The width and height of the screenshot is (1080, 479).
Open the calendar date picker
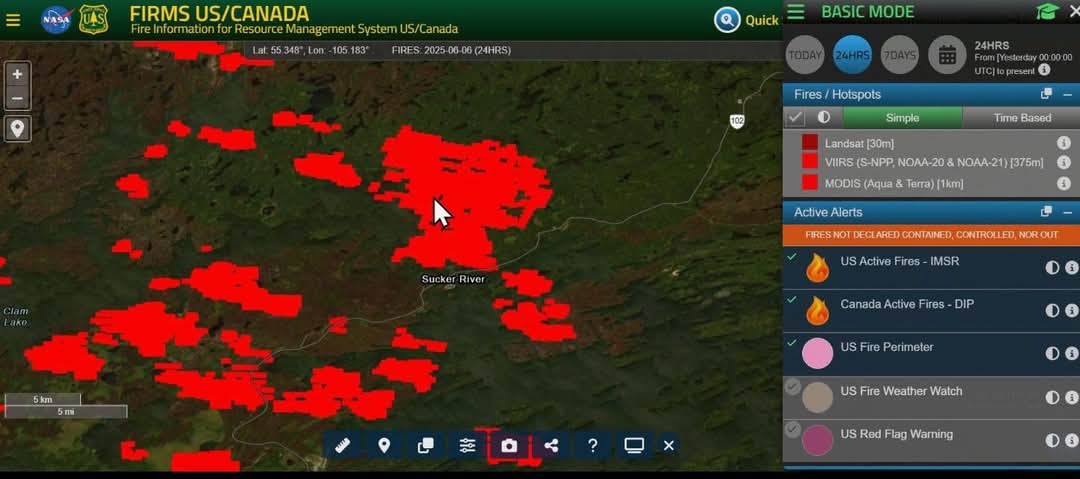(947, 54)
